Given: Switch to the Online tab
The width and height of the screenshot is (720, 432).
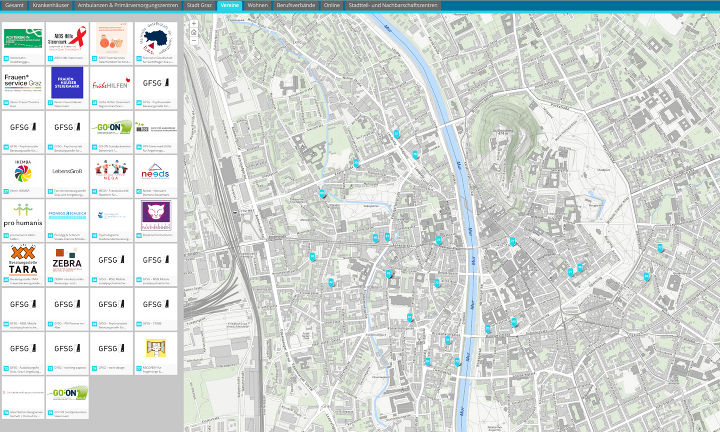Looking at the screenshot, I should 332,6.
